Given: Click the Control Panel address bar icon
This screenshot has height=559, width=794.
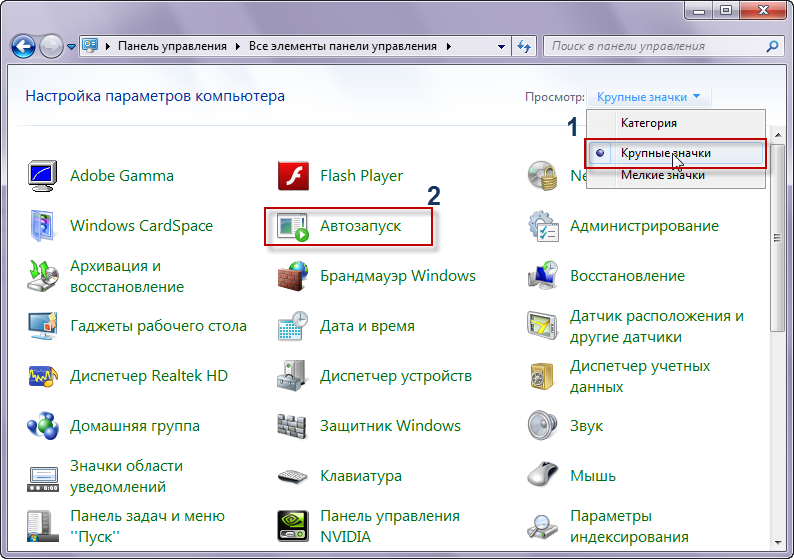Looking at the screenshot, I should coord(90,46).
